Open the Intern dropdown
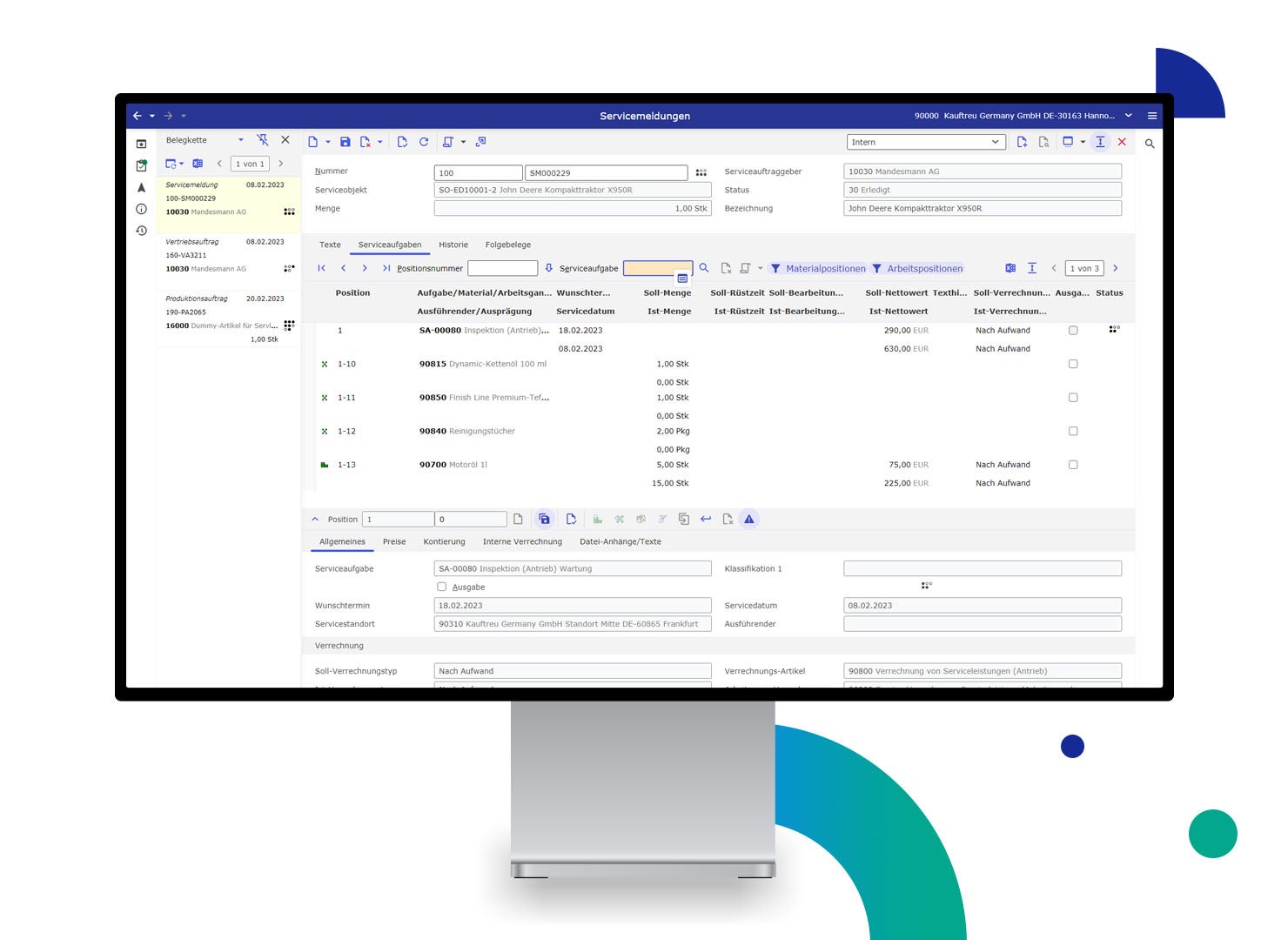The width and height of the screenshot is (1288, 940). click(x=926, y=142)
